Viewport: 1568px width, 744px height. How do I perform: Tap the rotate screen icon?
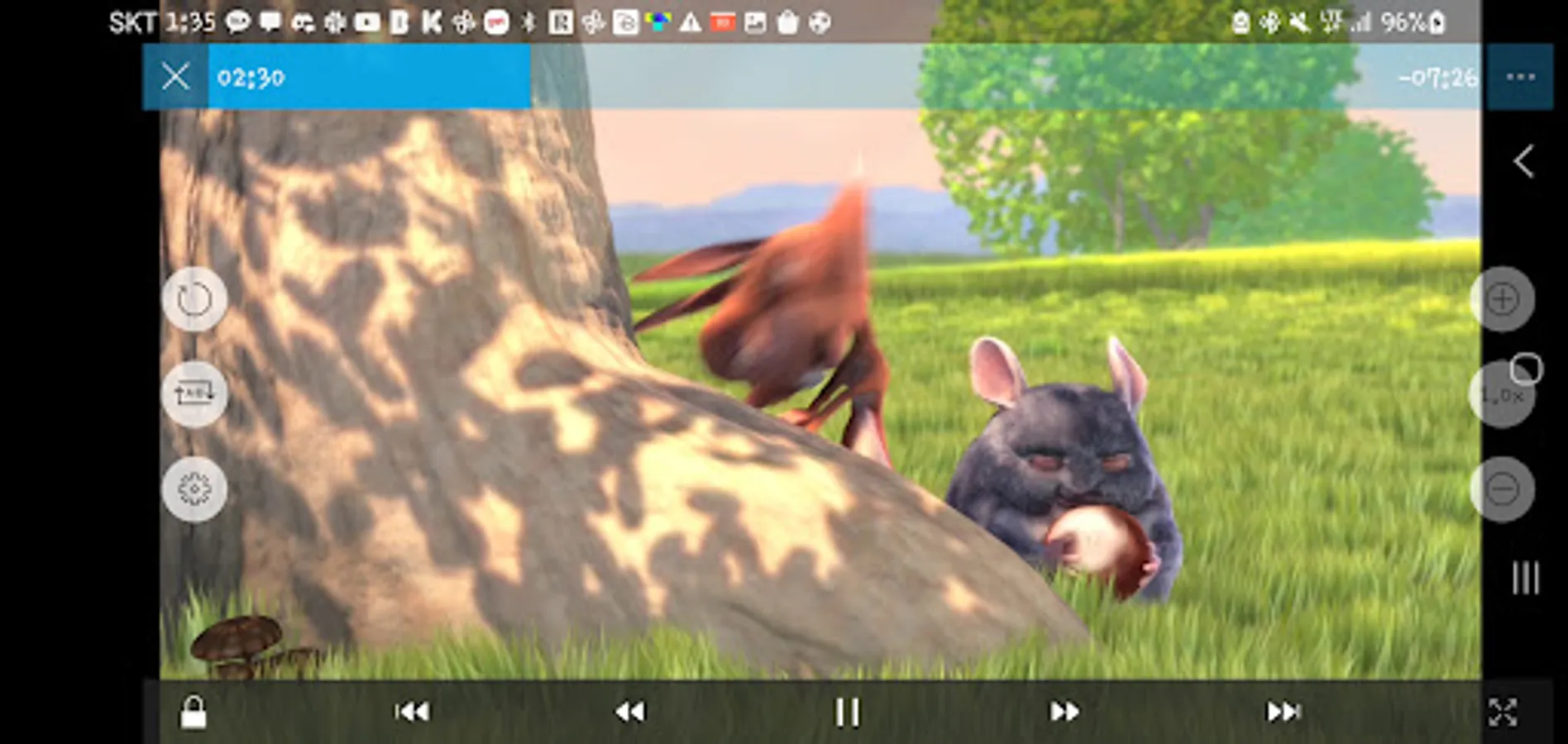(194, 299)
